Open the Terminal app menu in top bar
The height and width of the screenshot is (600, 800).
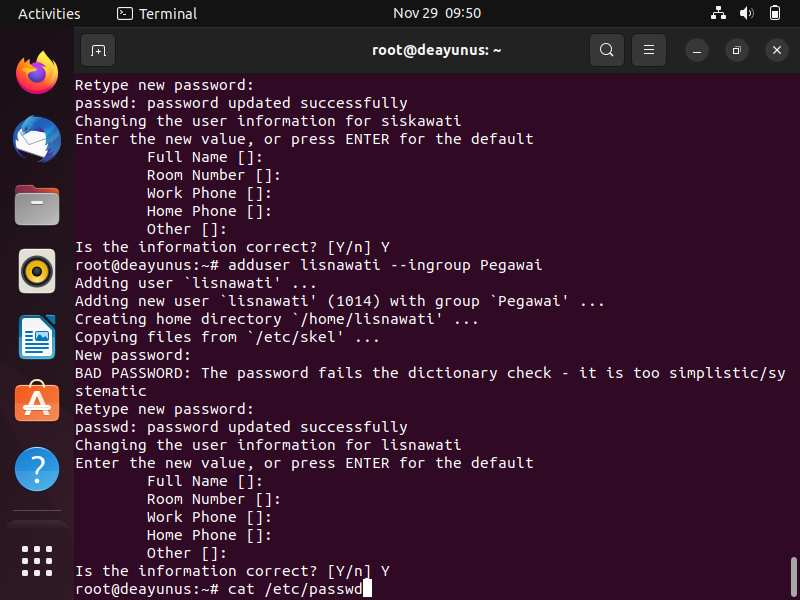157,13
